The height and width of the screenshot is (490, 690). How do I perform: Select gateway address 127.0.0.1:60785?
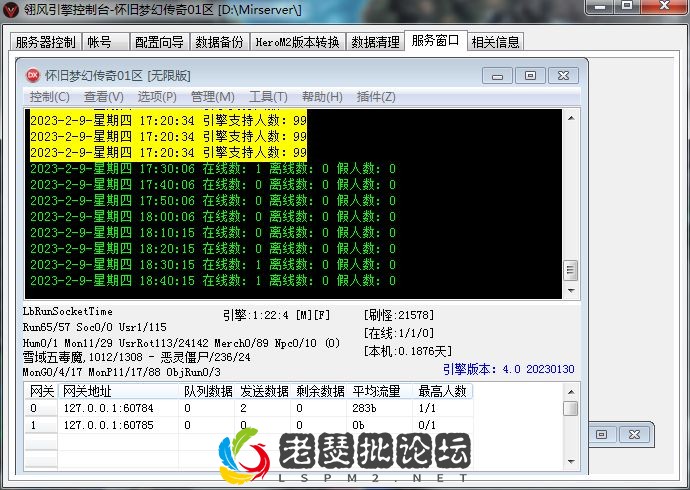click(109, 425)
